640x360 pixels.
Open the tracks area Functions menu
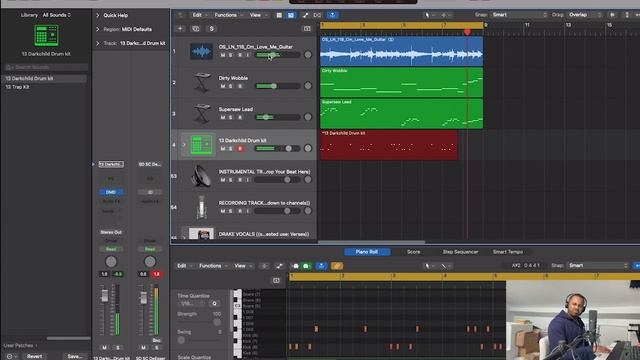228,15
